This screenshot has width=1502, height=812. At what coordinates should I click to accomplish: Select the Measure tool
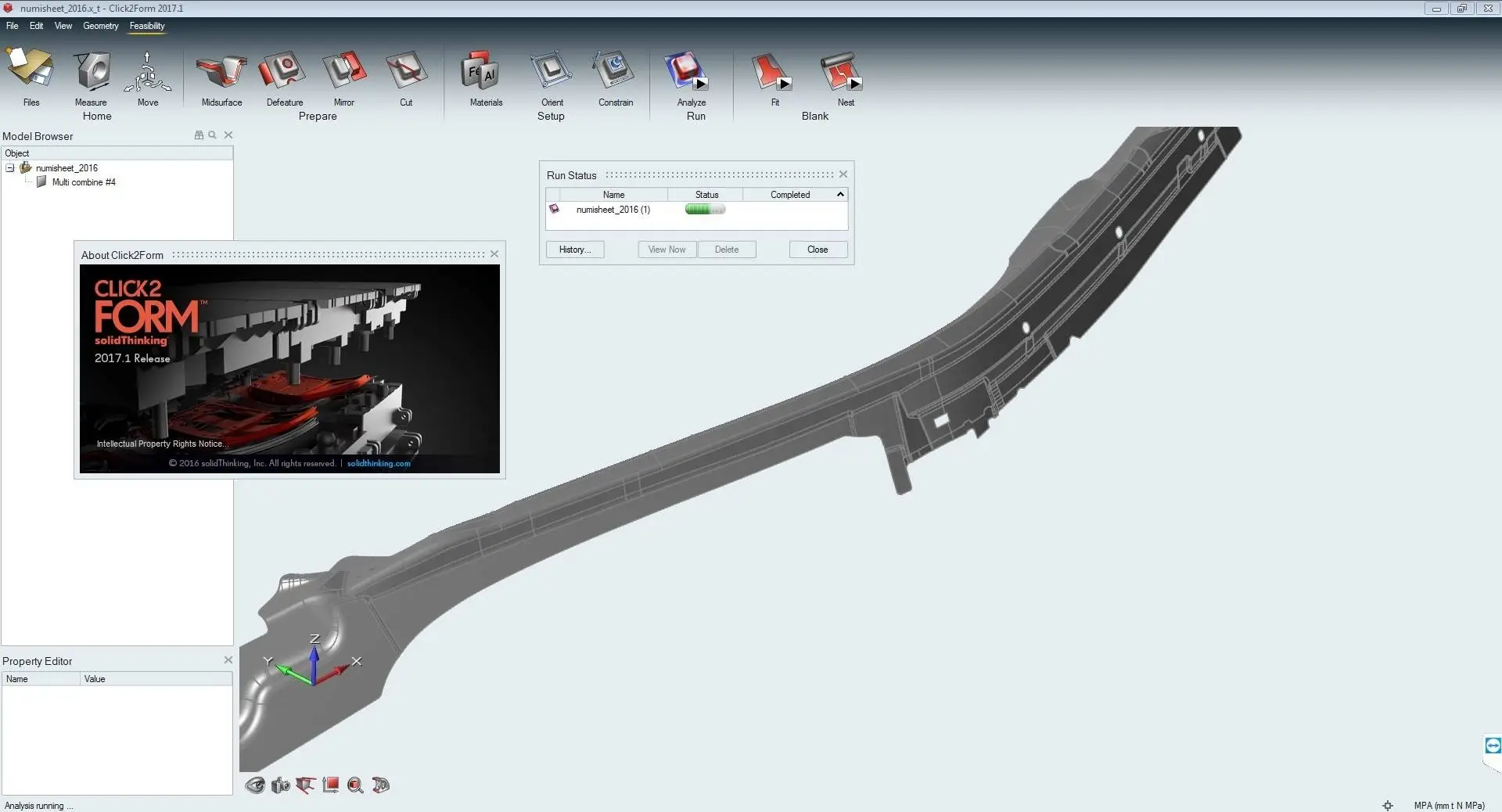click(x=92, y=71)
